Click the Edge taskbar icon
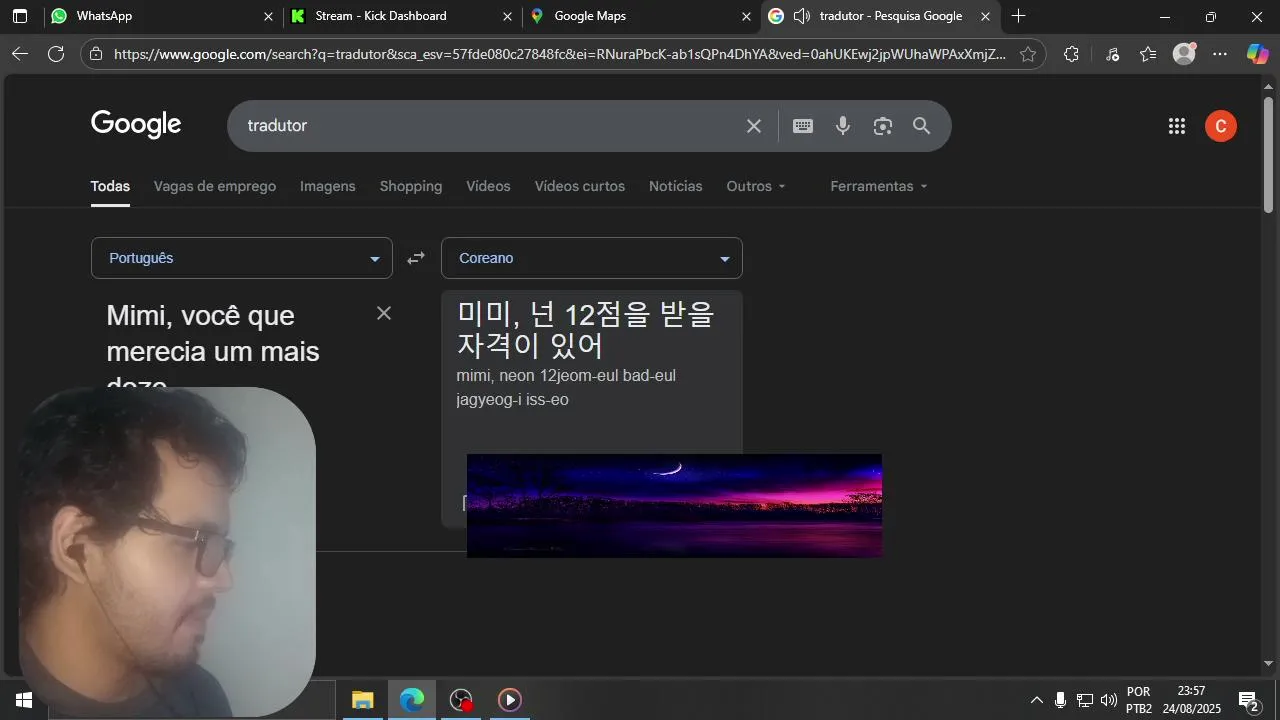 (x=412, y=700)
